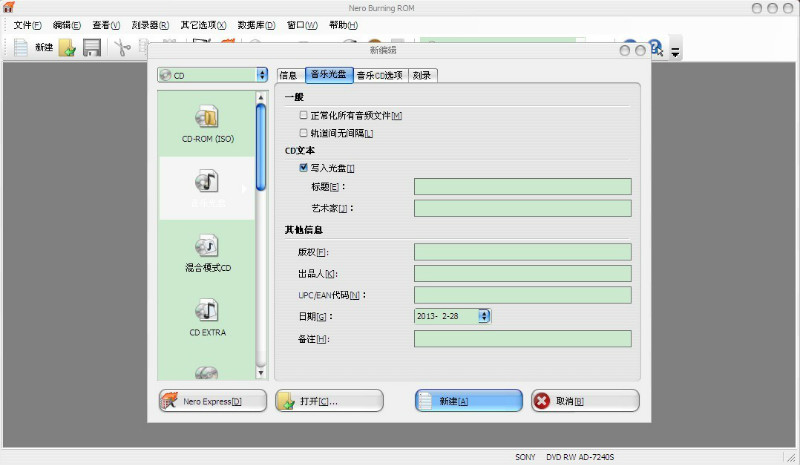Open the 窗口 menu
This screenshot has height=465, width=800.
[302, 25]
